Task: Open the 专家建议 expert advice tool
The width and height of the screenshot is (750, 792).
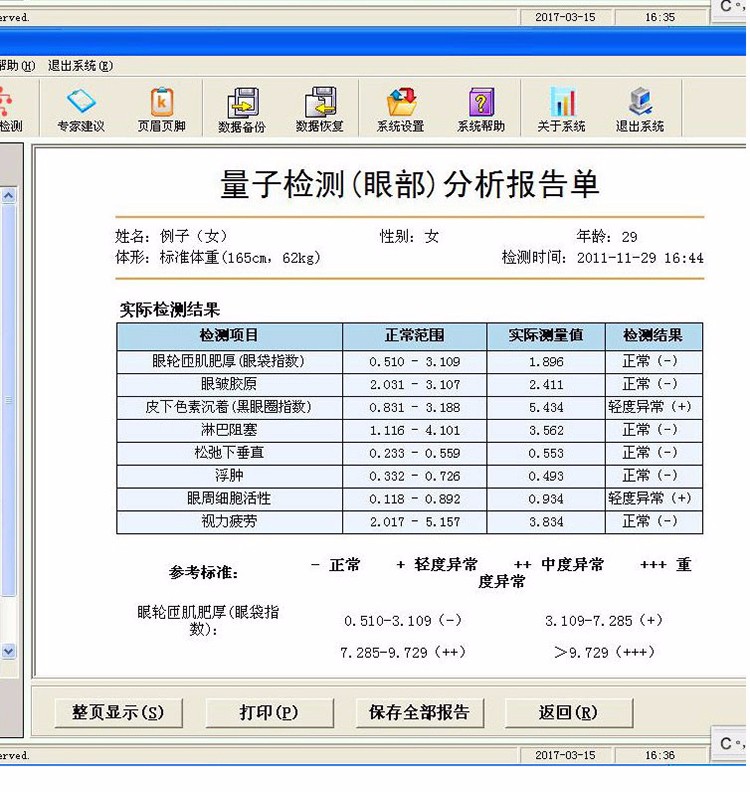Action: (80, 109)
